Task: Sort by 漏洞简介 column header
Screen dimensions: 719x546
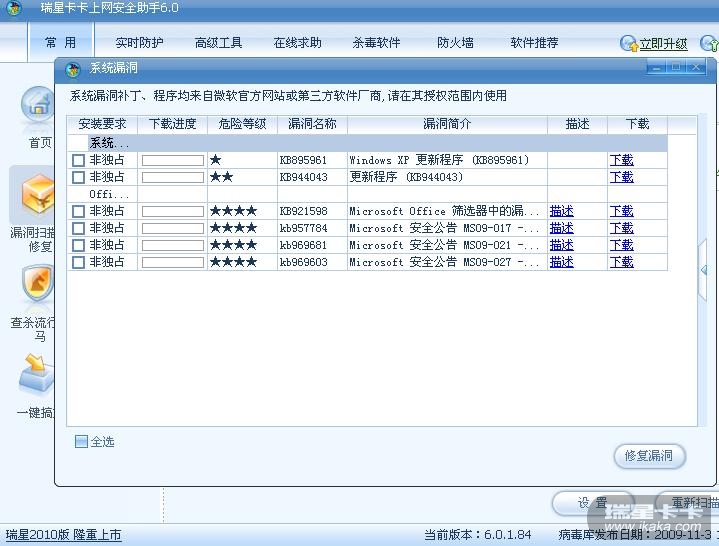Action: [447, 124]
